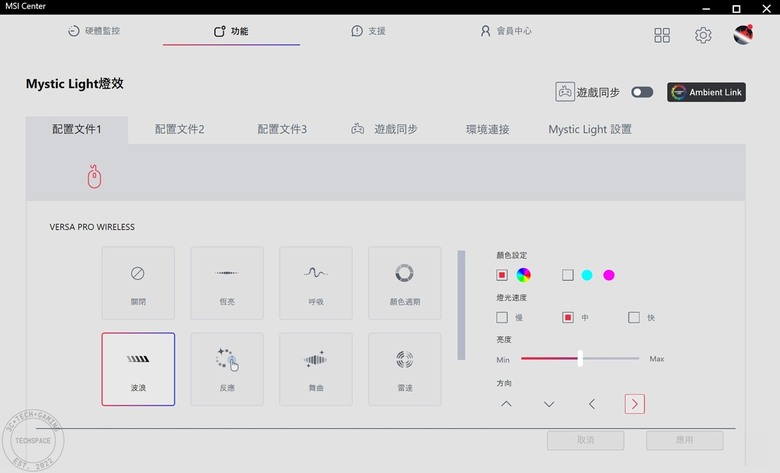Click the Ambient Link button
780x473 pixels.
tap(706, 92)
